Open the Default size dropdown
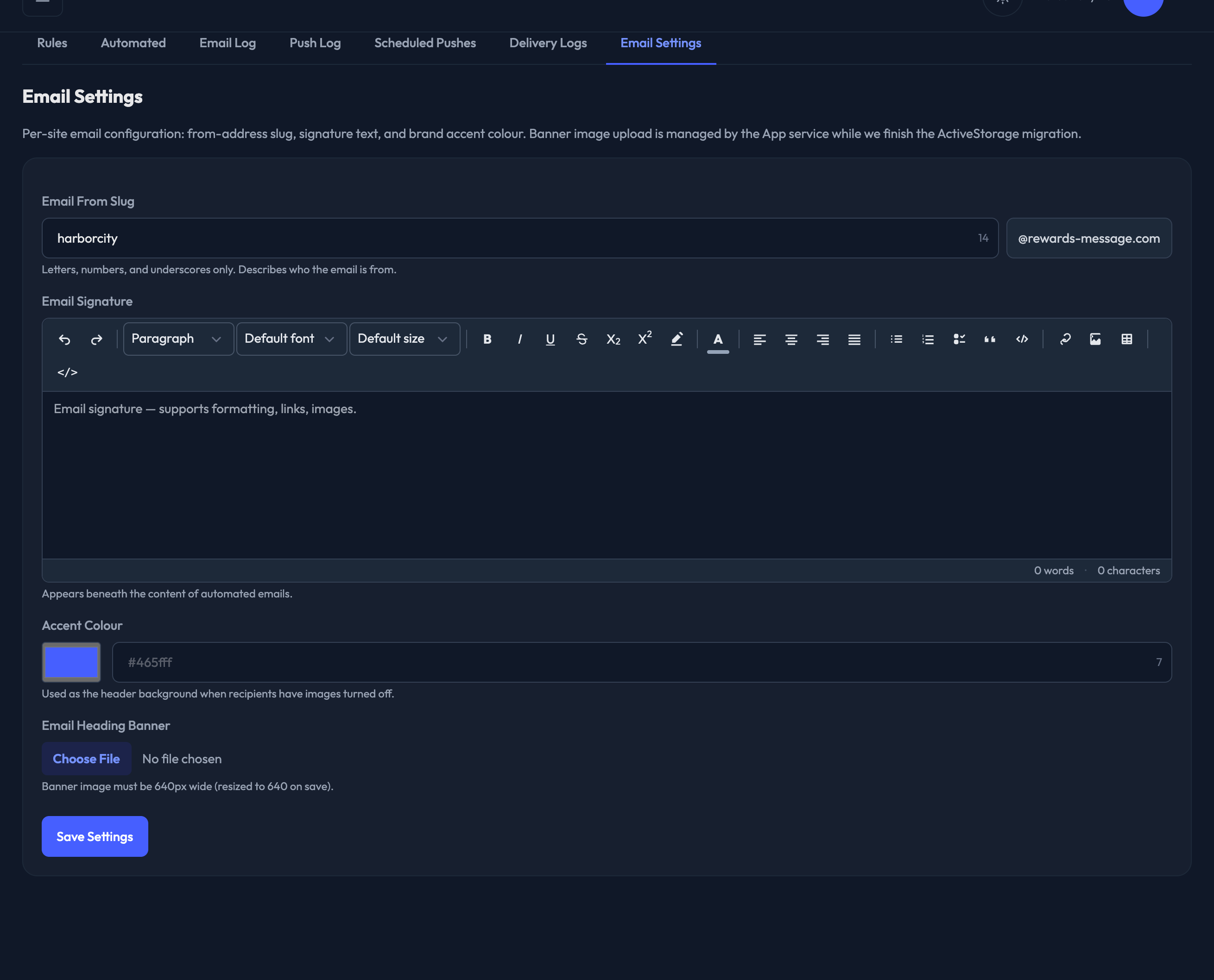 [x=405, y=339]
